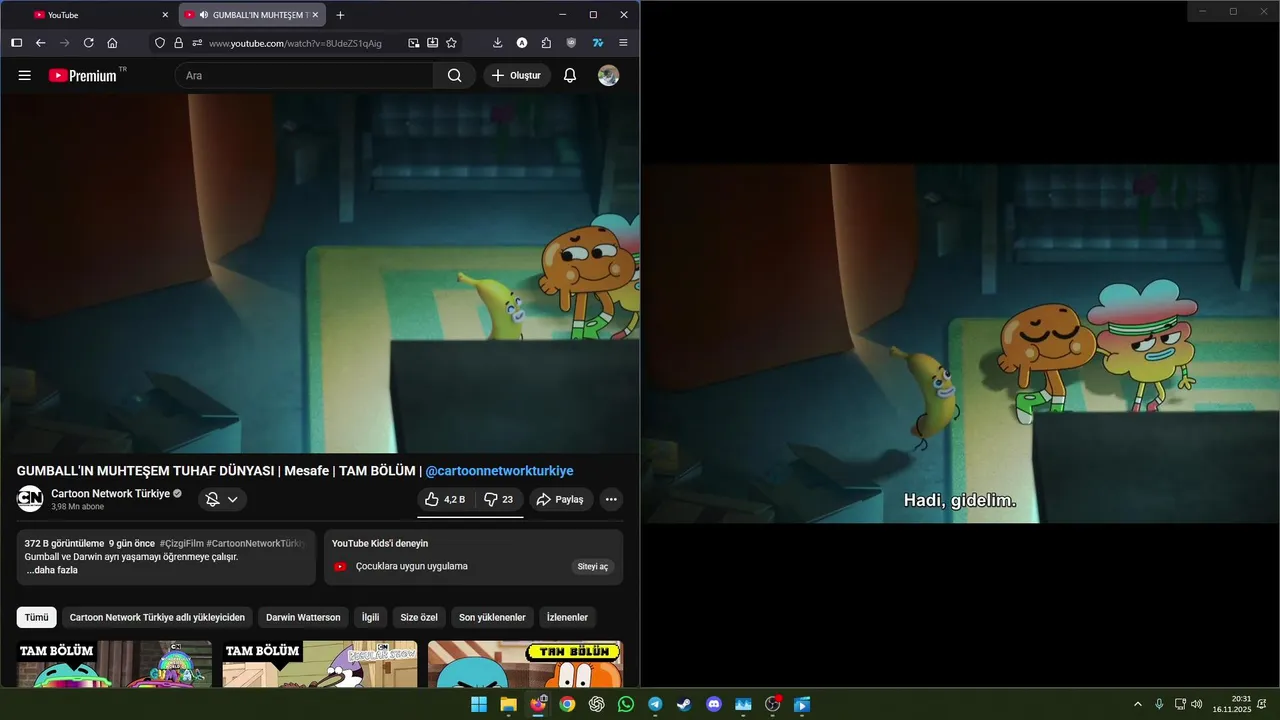Like the video showing 4,2 B
Image resolution: width=1280 pixels, height=720 pixels.
(445, 499)
